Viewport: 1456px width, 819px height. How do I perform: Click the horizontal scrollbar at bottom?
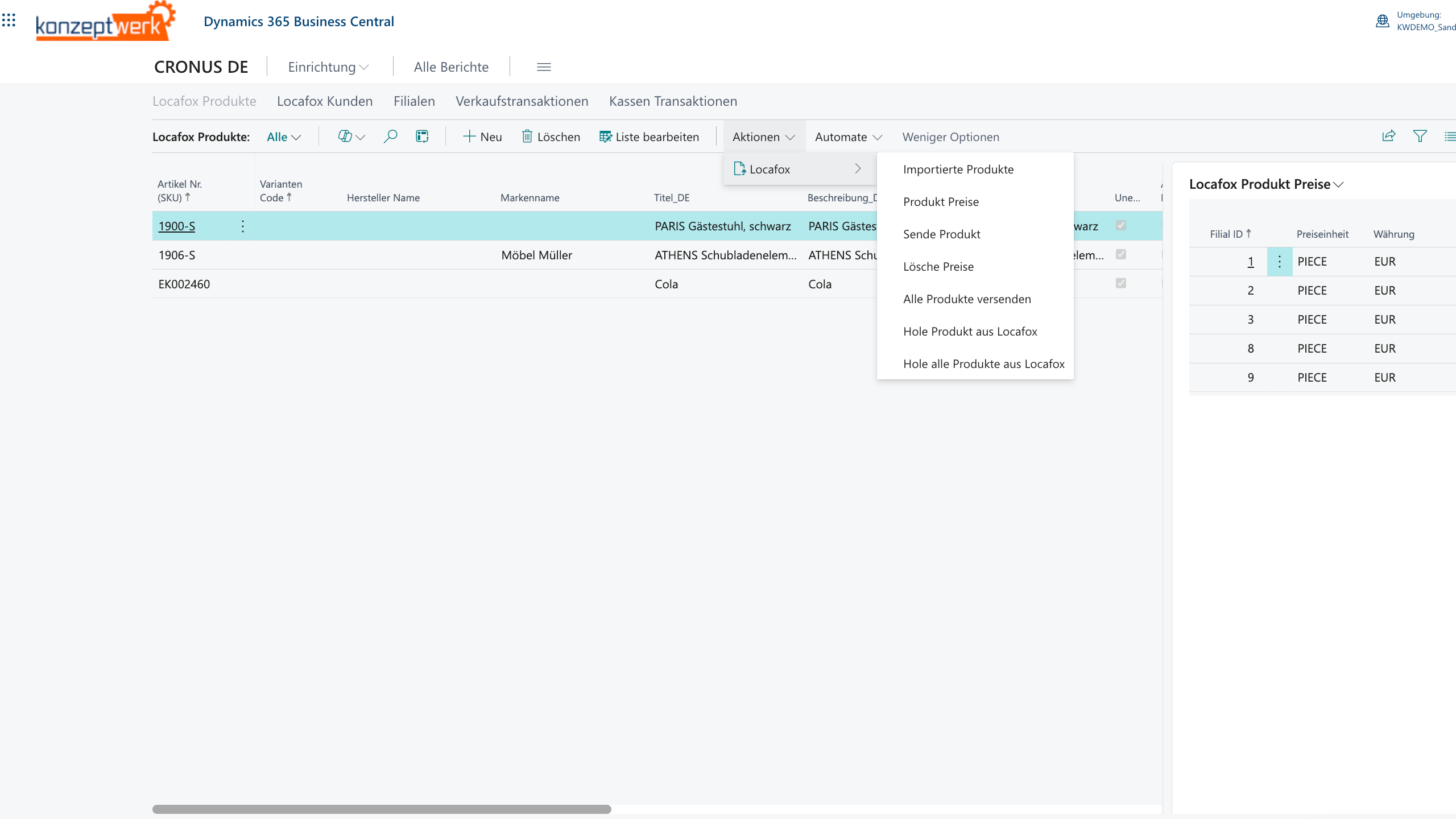click(382, 809)
